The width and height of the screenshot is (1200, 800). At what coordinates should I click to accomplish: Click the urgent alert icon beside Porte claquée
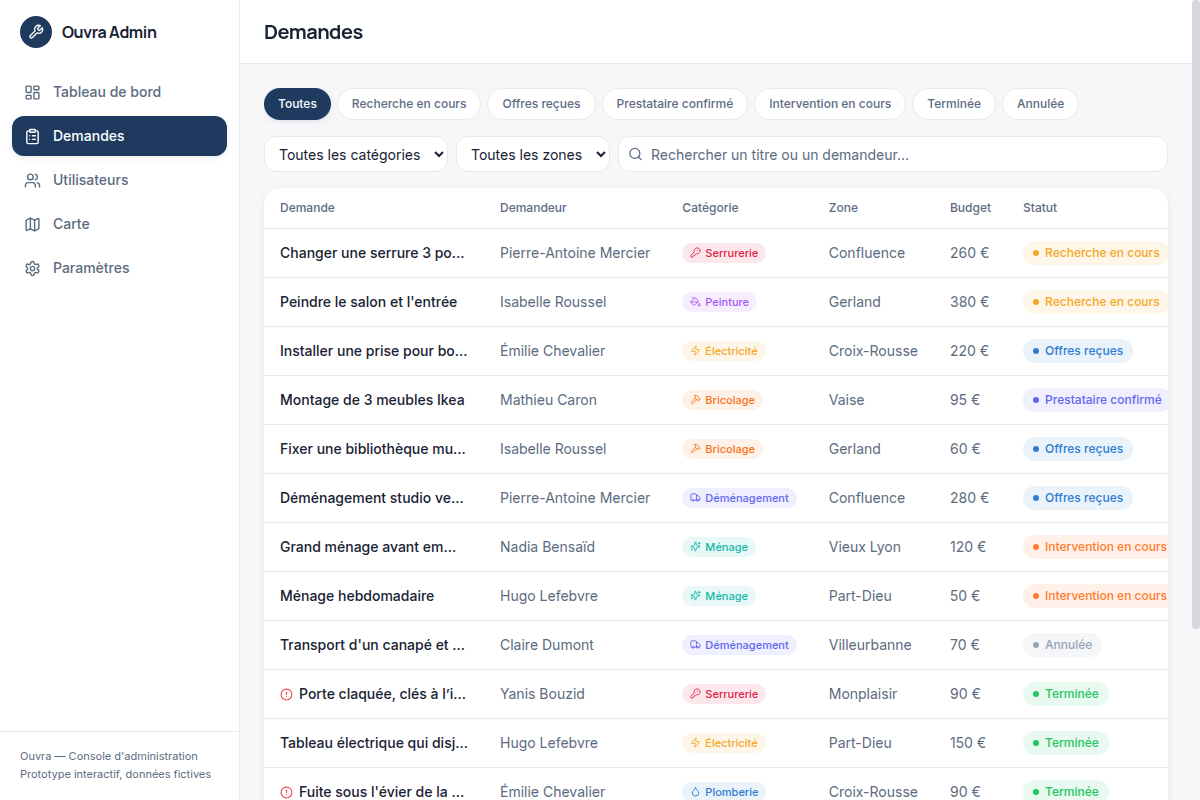coord(286,694)
